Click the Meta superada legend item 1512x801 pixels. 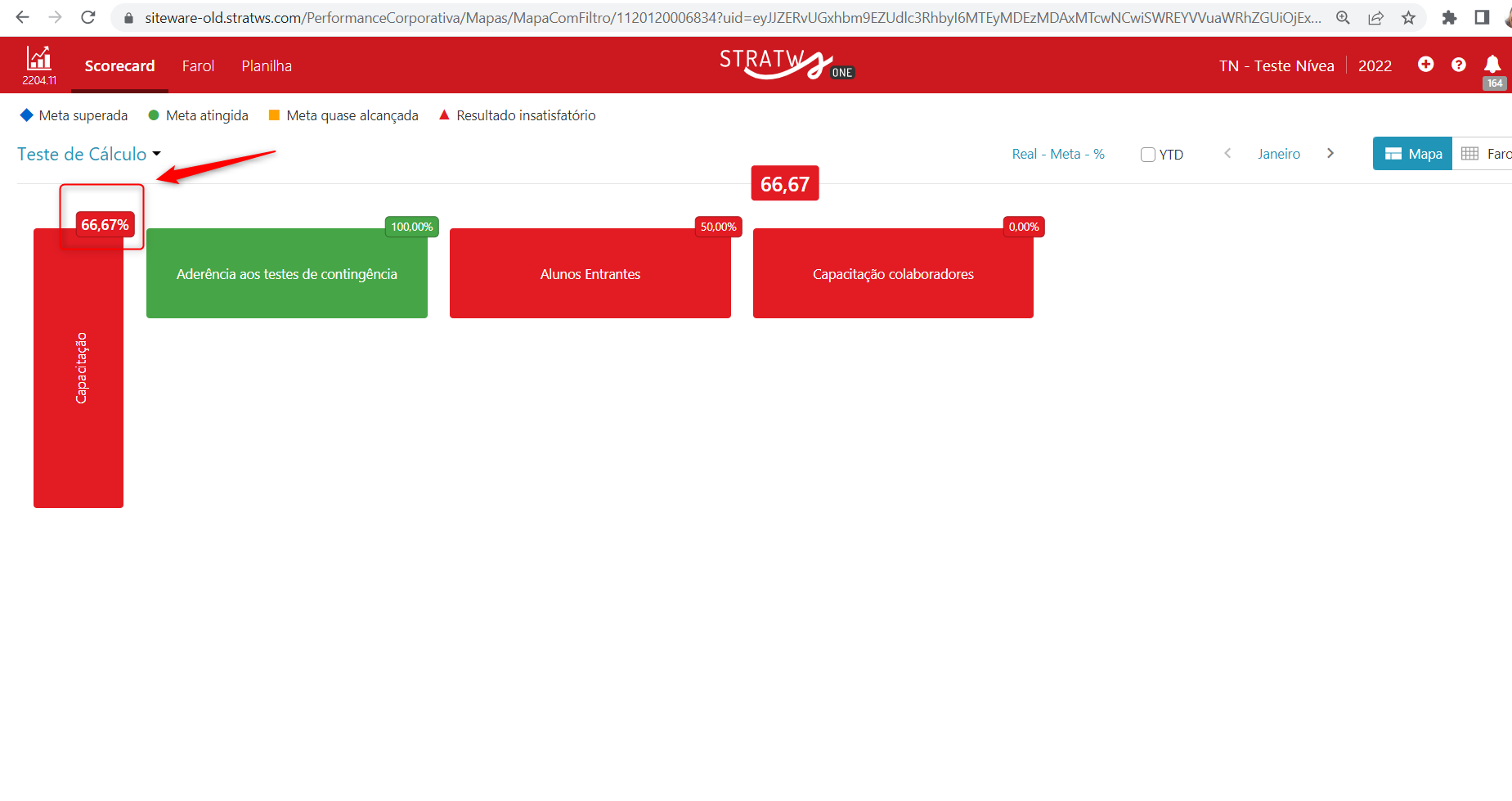[74, 115]
